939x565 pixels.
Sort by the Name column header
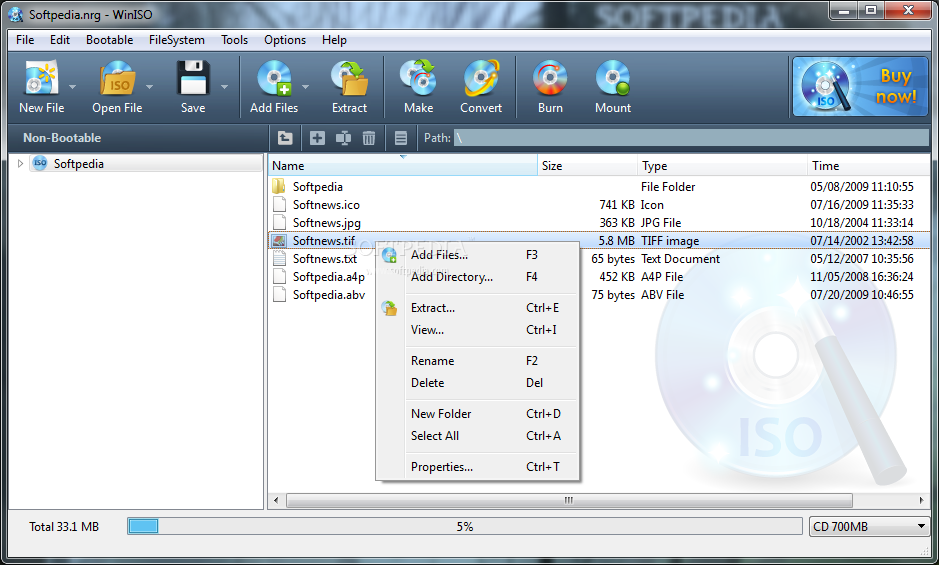pos(402,166)
